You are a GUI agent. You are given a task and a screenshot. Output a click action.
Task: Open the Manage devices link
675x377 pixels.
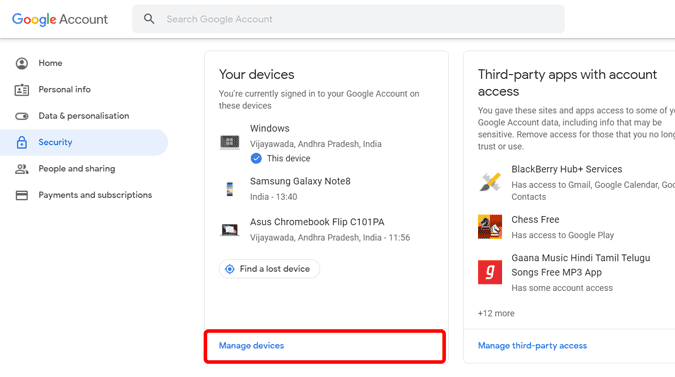[251, 346]
